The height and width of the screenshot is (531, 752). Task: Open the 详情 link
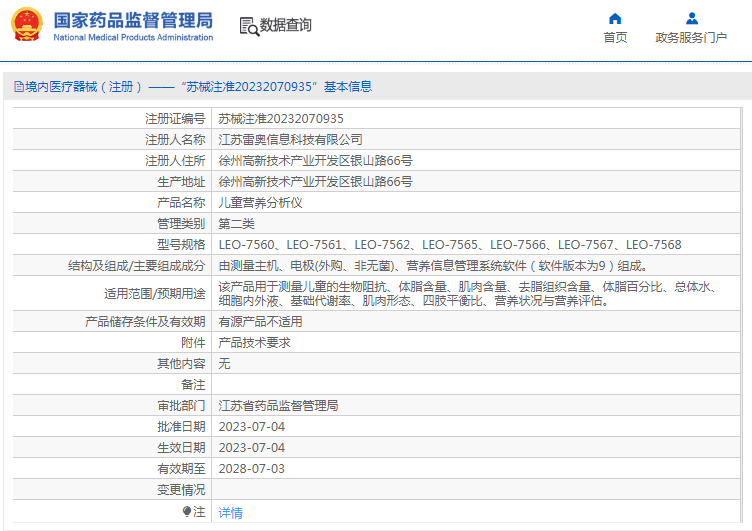point(231,513)
